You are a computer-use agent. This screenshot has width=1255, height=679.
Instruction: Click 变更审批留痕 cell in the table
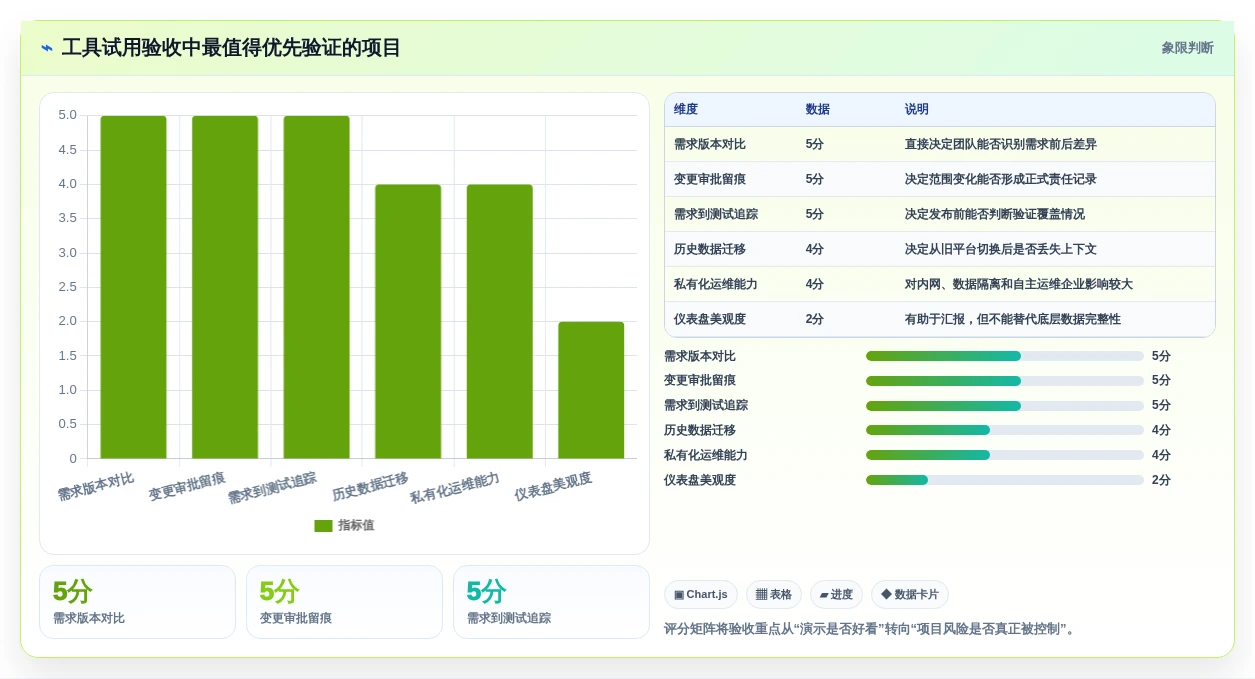[x=710, y=180]
